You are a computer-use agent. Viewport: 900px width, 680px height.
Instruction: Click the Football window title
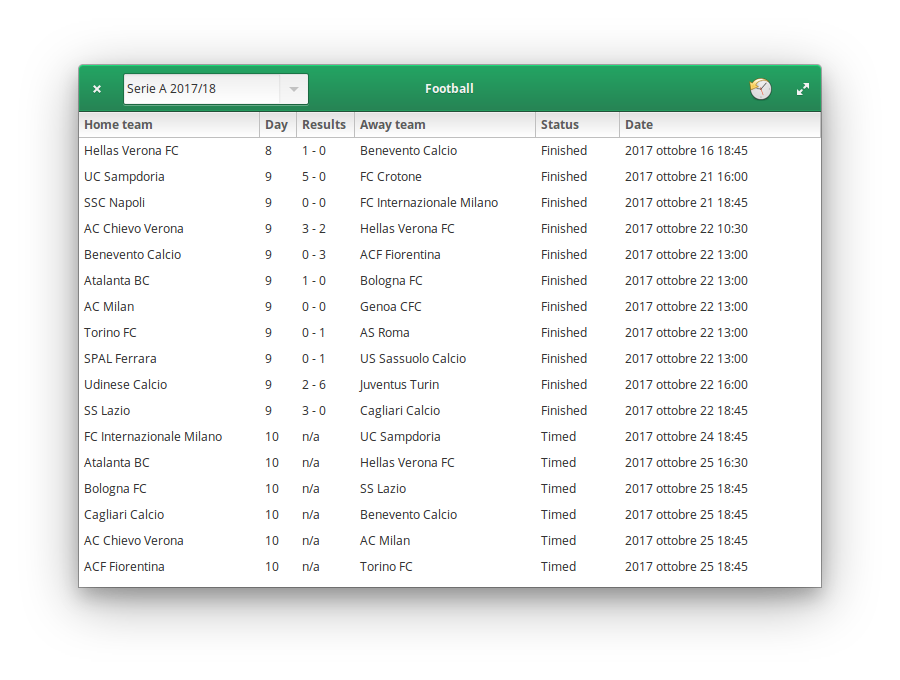coord(449,89)
